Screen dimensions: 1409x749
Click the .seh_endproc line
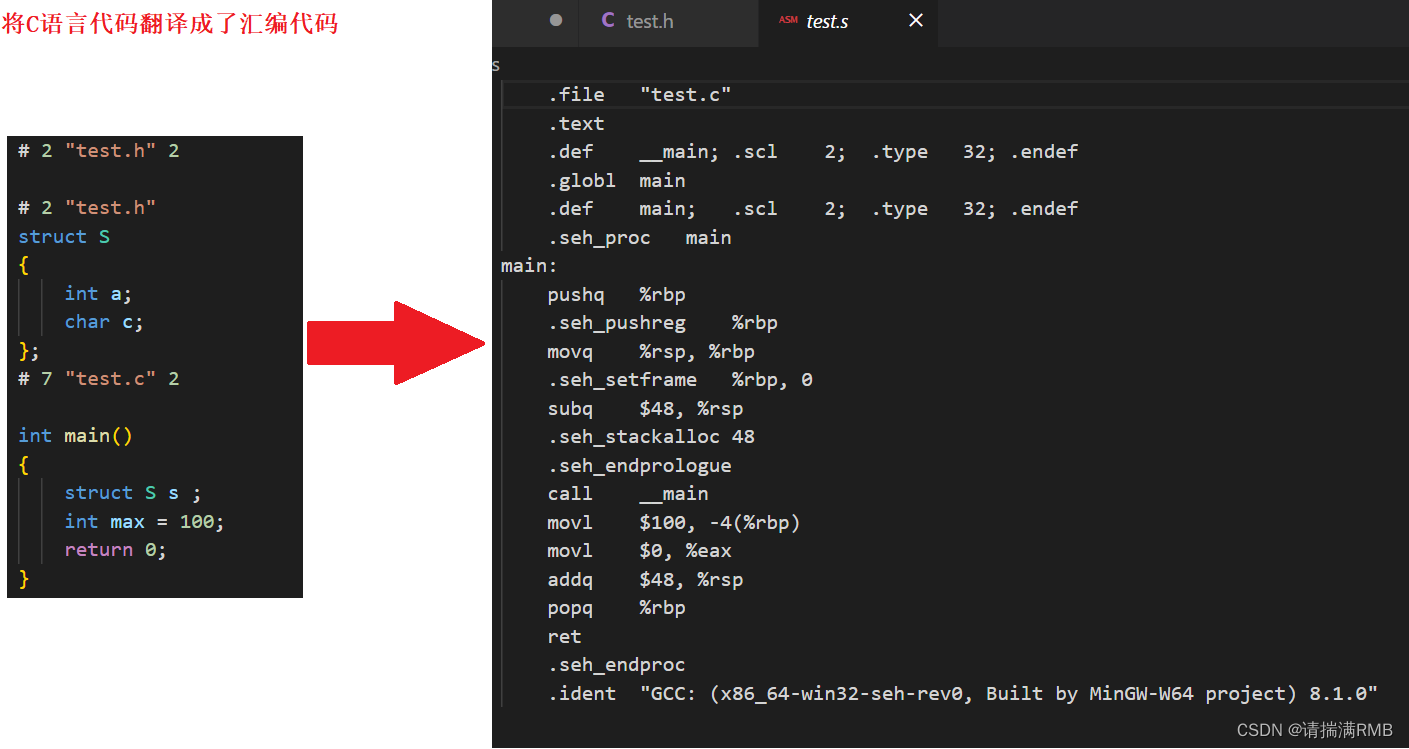coord(616,665)
